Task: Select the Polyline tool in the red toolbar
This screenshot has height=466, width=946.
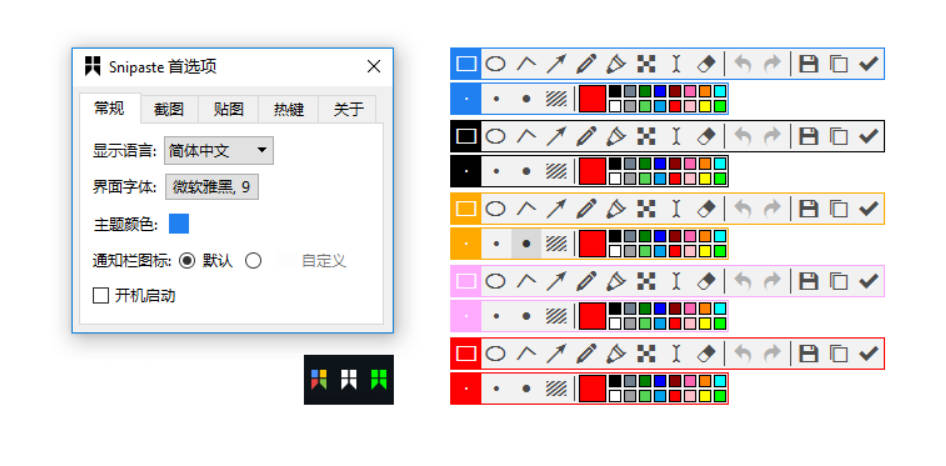Action: [x=526, y=353]
